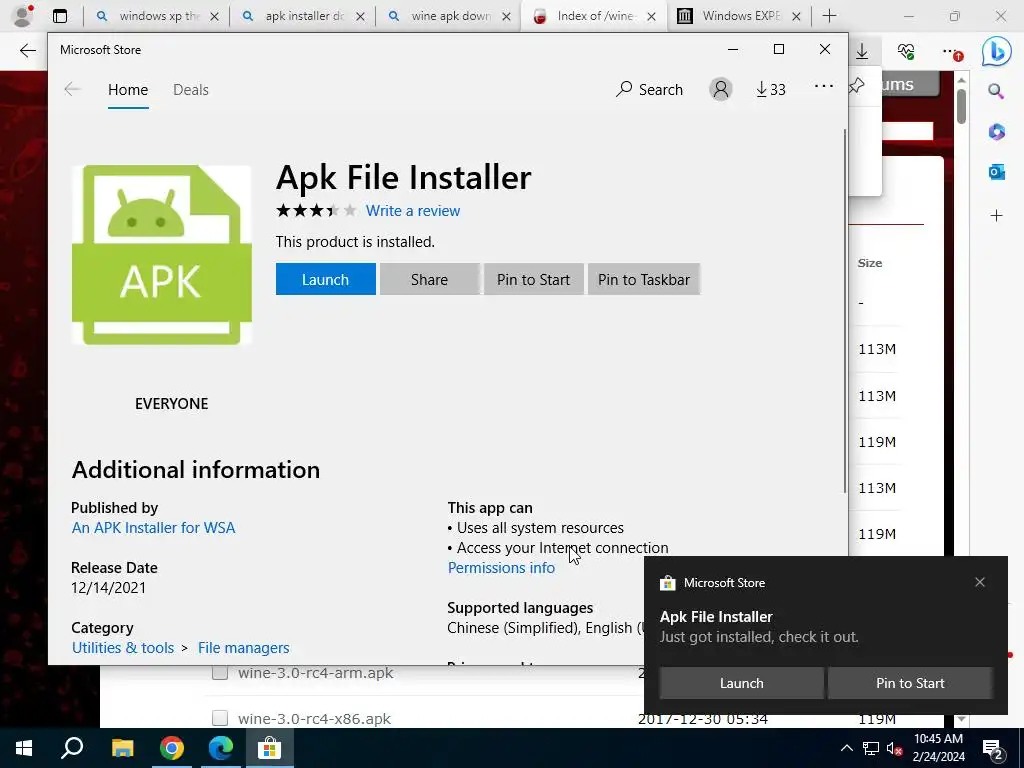
Task: Switch to the Home tab in Store
Action: (x=128, y=89)
